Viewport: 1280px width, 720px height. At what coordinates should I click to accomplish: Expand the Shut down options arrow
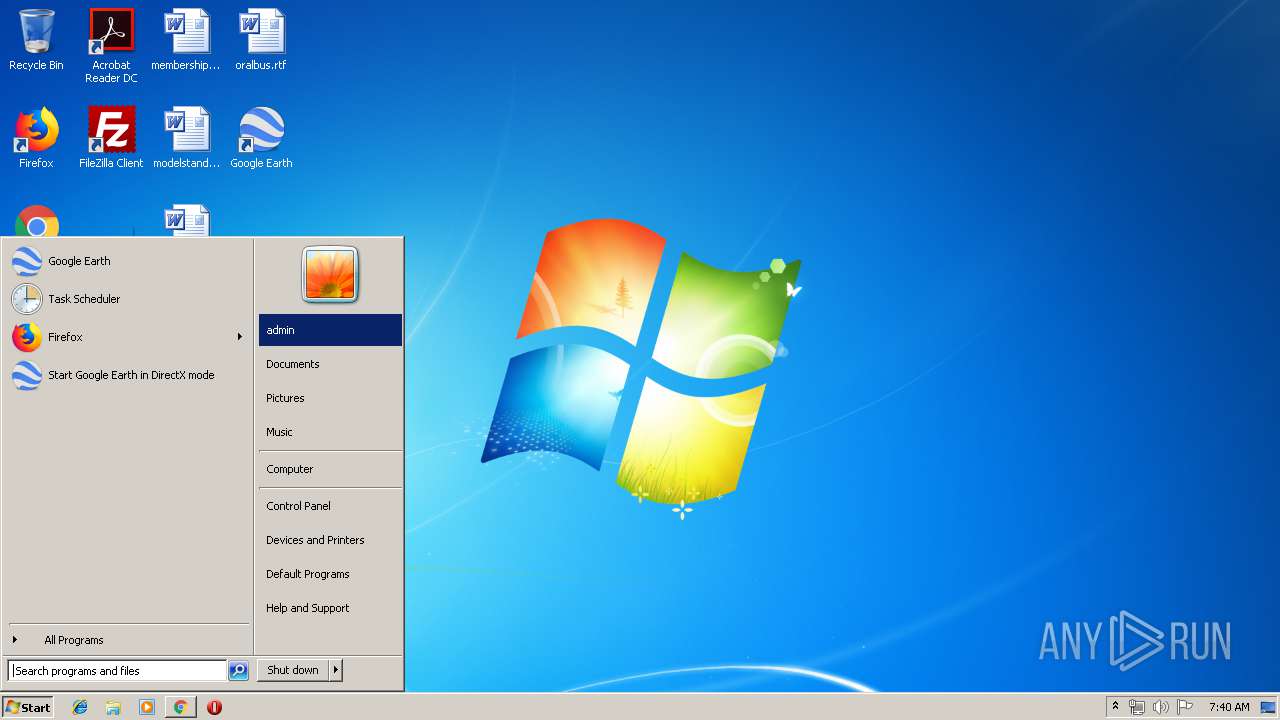tap(336, 670)
